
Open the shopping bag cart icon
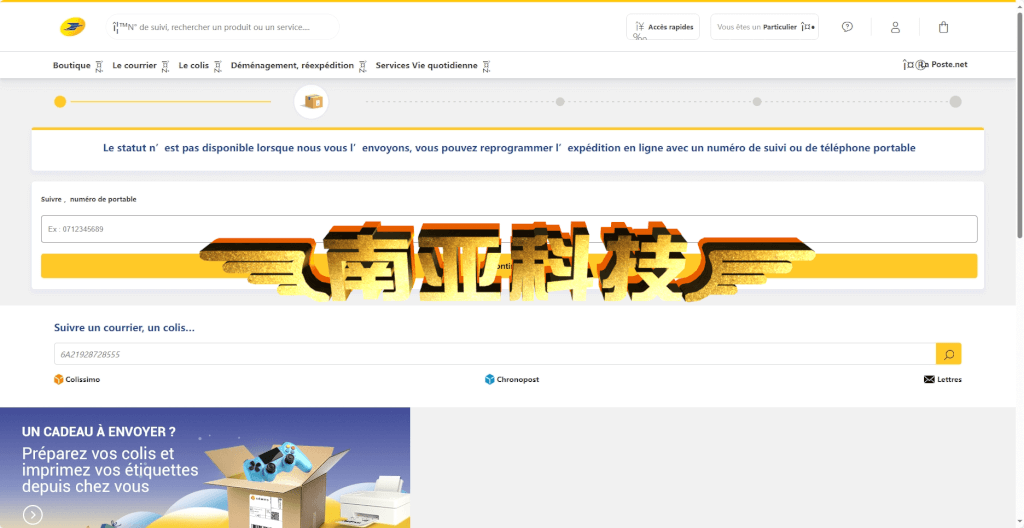[943, 27]
